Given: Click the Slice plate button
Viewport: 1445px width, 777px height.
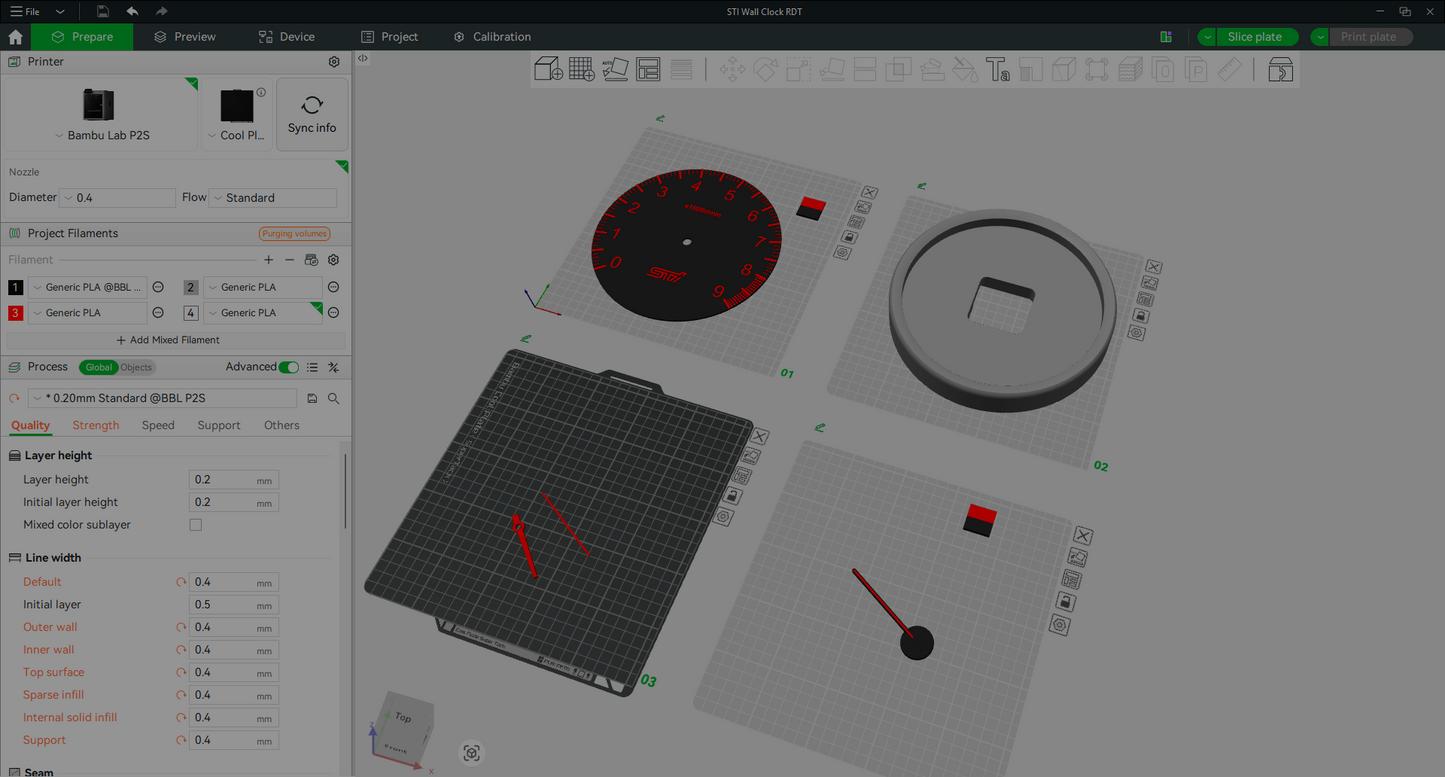Looking at the screenshot, I should [x=1256, y=37].
